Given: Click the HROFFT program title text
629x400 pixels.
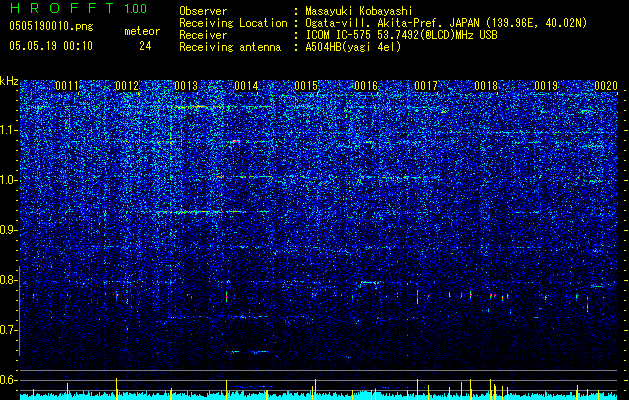Looking at the screenshot, I should (62, 8).
